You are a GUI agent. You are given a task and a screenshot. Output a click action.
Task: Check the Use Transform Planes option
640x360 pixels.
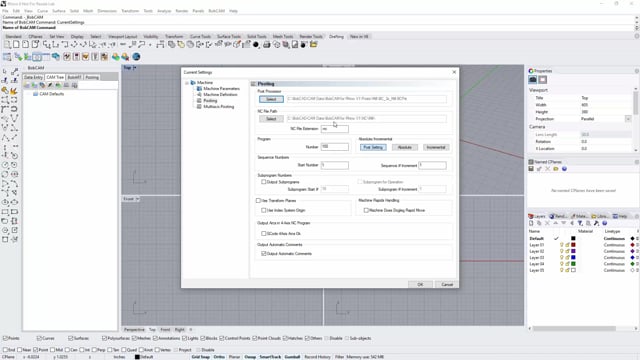(x=258, y=200)
